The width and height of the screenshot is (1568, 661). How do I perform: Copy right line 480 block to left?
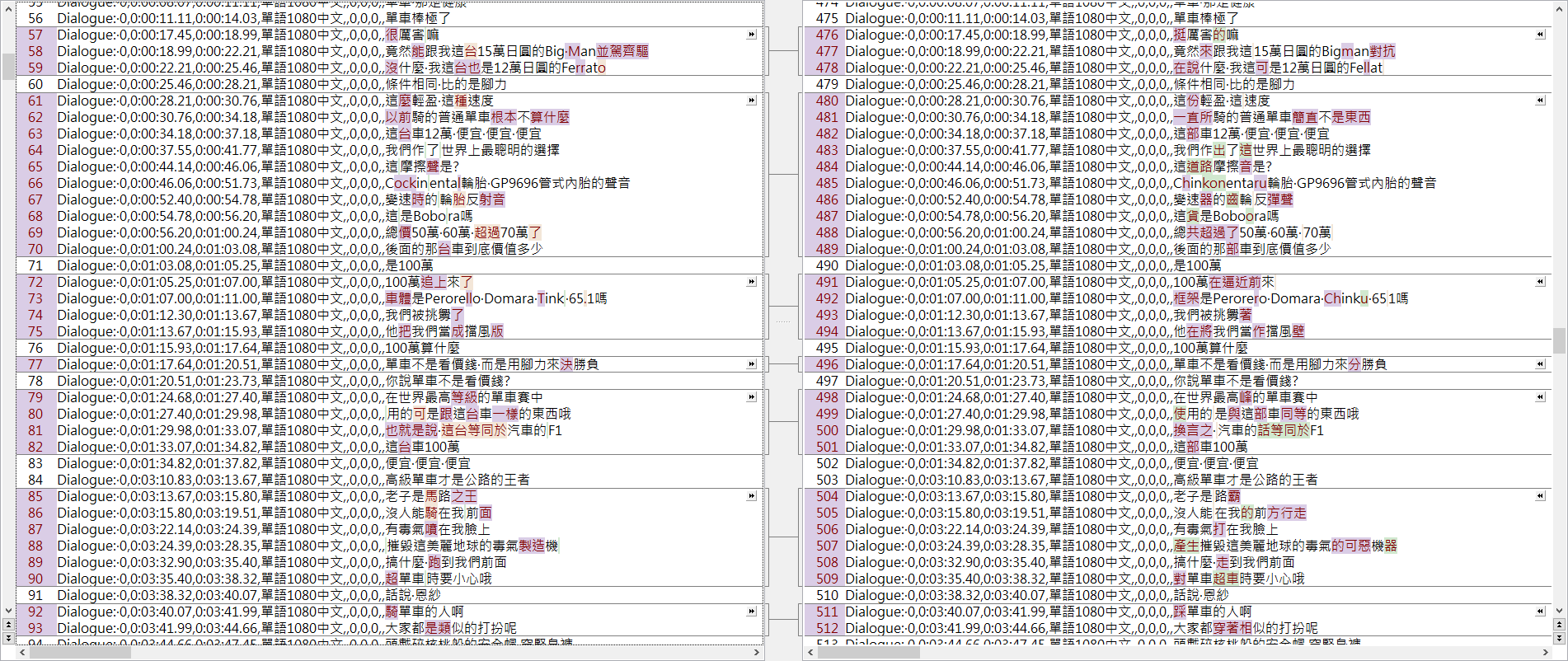point(1540,101)
